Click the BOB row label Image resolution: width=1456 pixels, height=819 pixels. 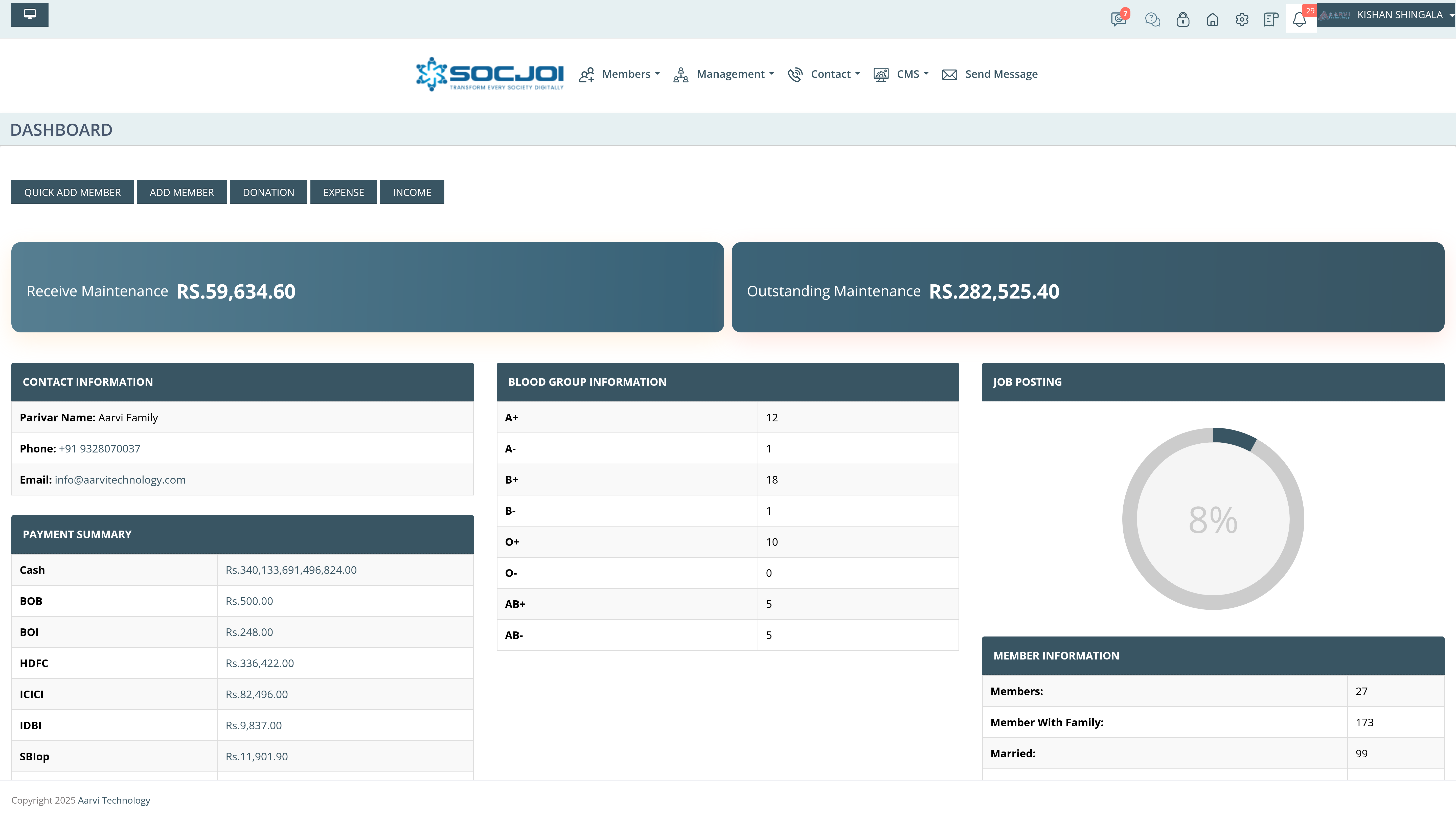coord(31,601)
